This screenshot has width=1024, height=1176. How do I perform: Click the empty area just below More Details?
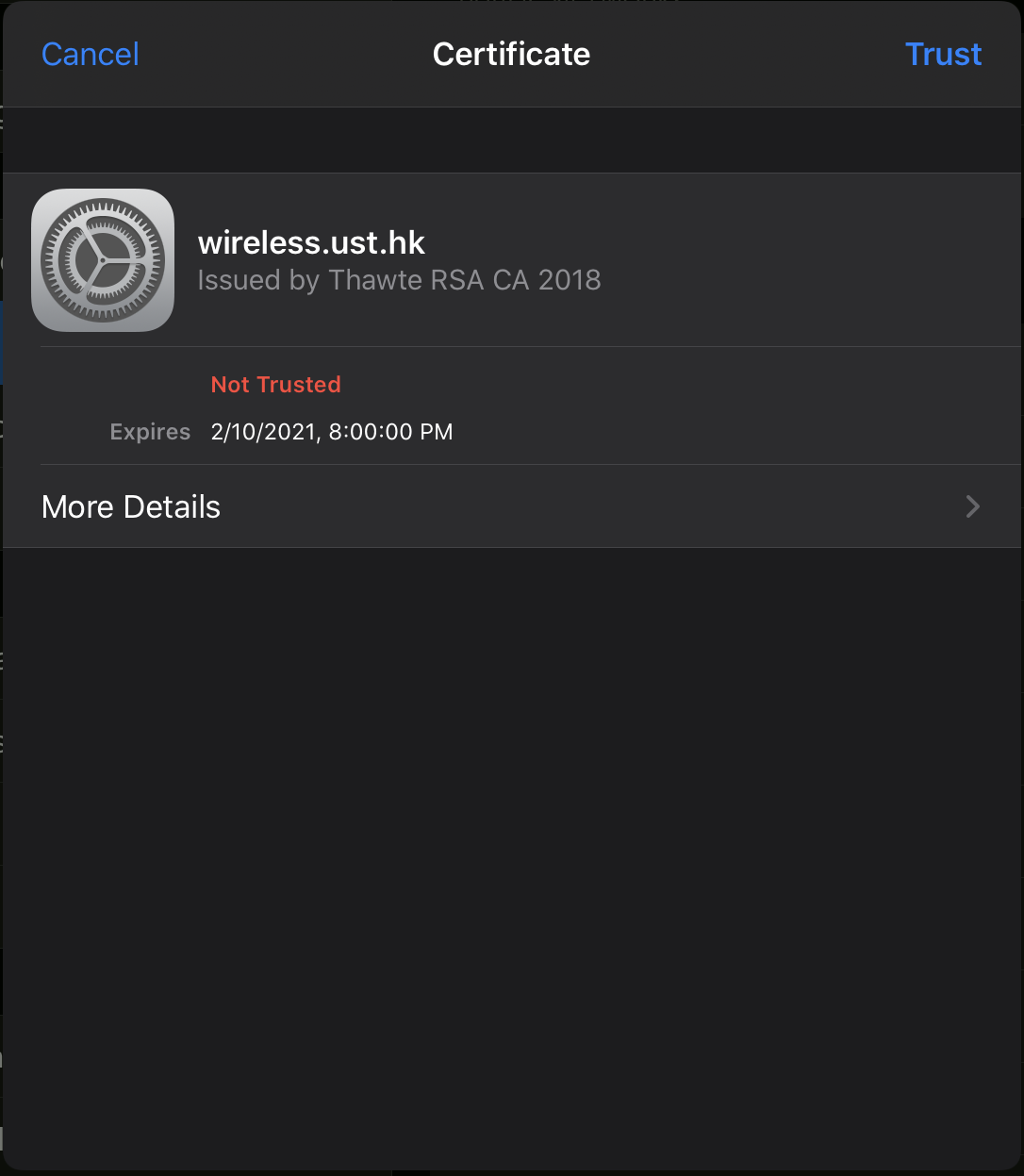pos(511,585)
